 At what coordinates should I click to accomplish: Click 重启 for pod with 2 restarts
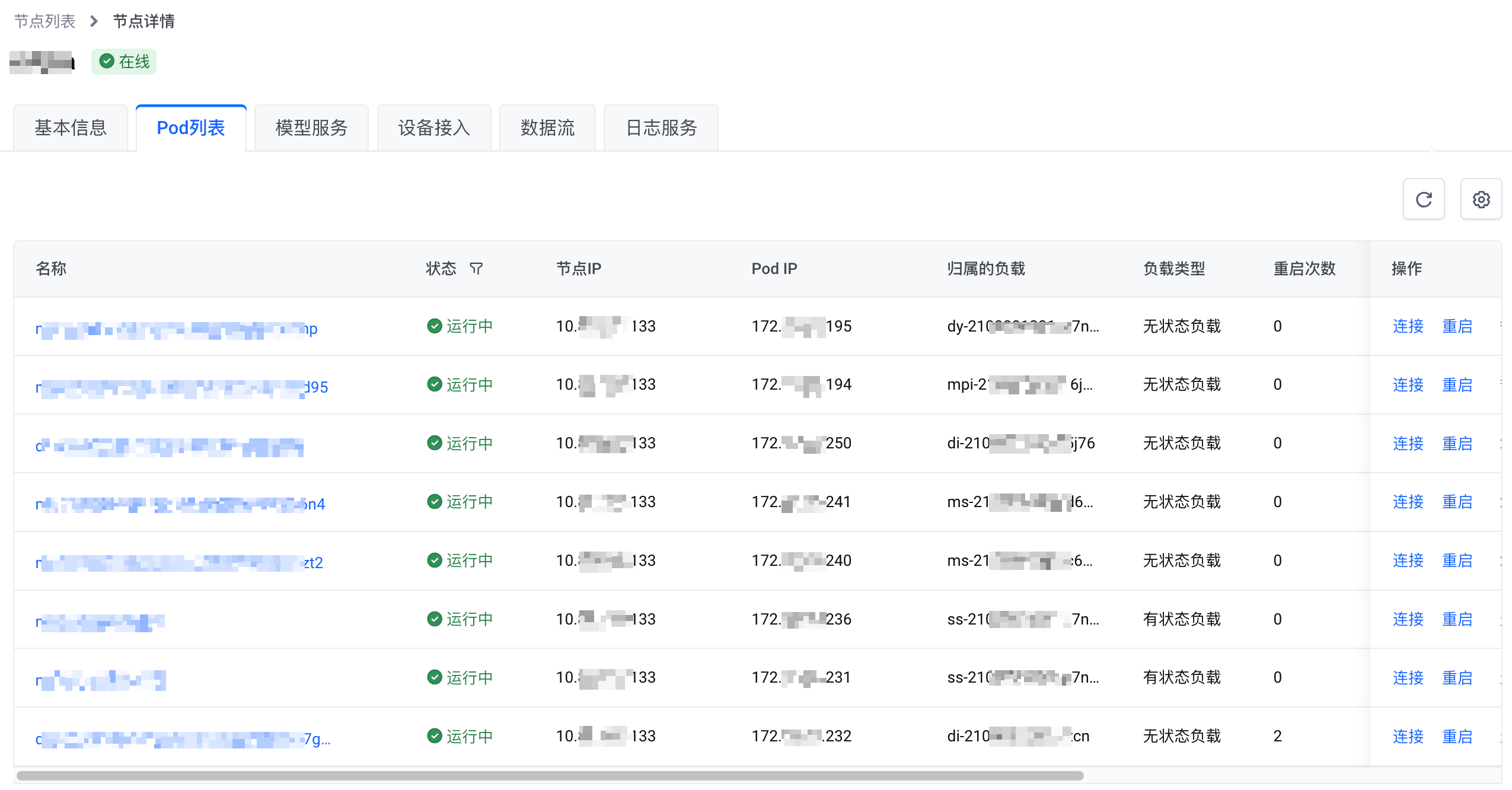[1457, 737]
